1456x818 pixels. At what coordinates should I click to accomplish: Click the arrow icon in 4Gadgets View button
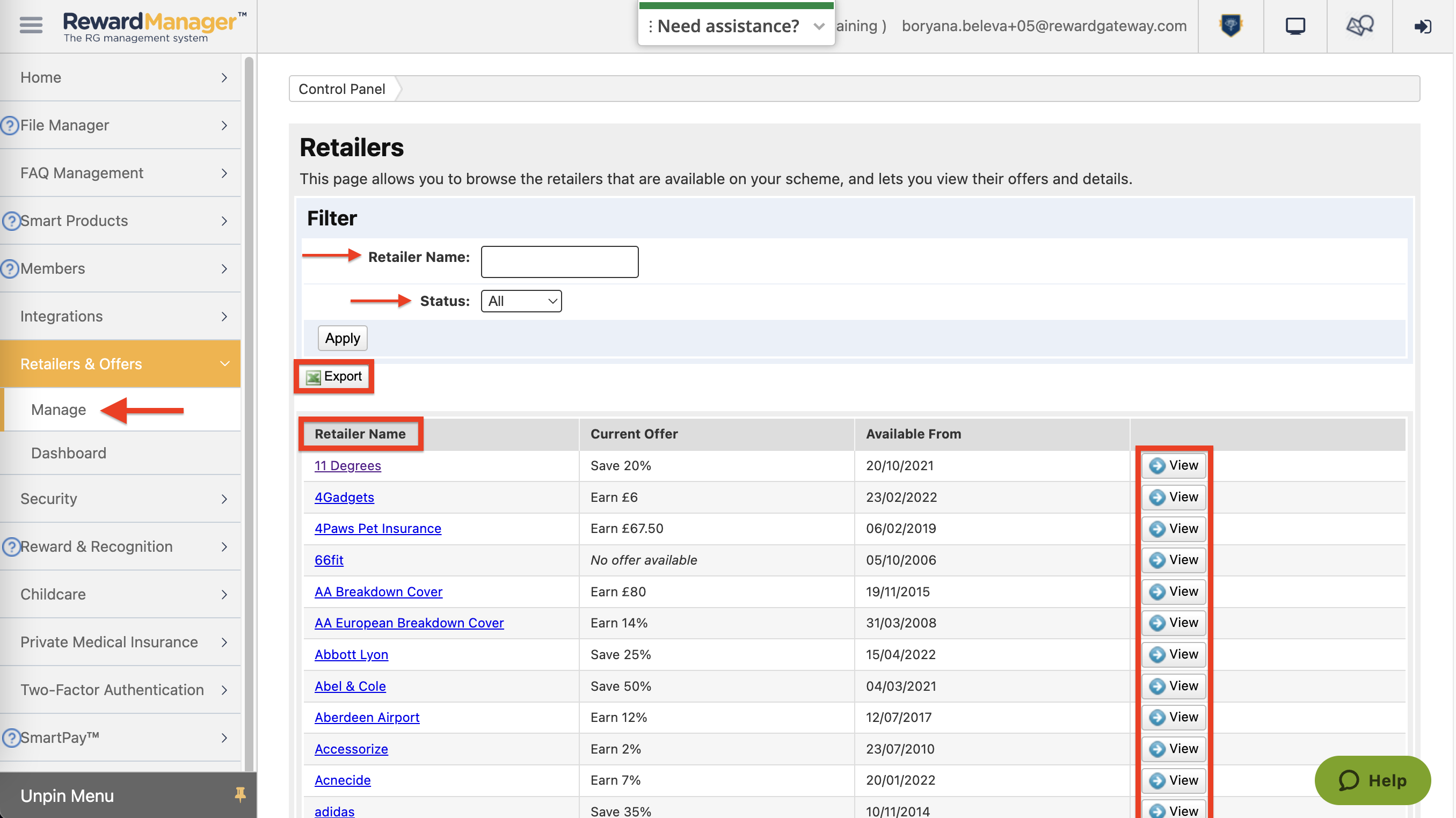(1157, 497)
